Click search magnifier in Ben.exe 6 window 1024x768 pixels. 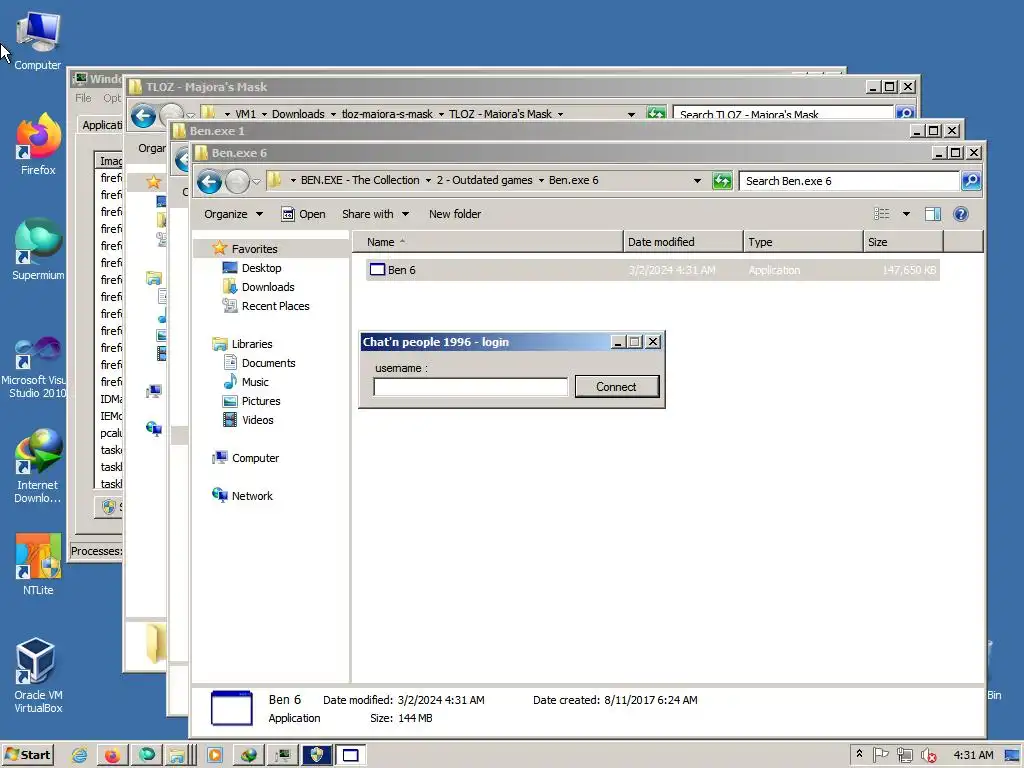971,181
